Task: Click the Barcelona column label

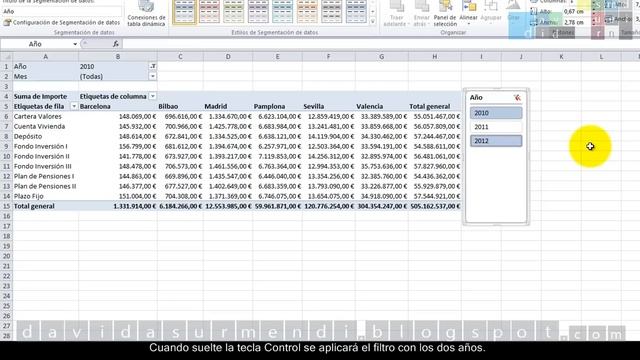Action: (95, 106)
